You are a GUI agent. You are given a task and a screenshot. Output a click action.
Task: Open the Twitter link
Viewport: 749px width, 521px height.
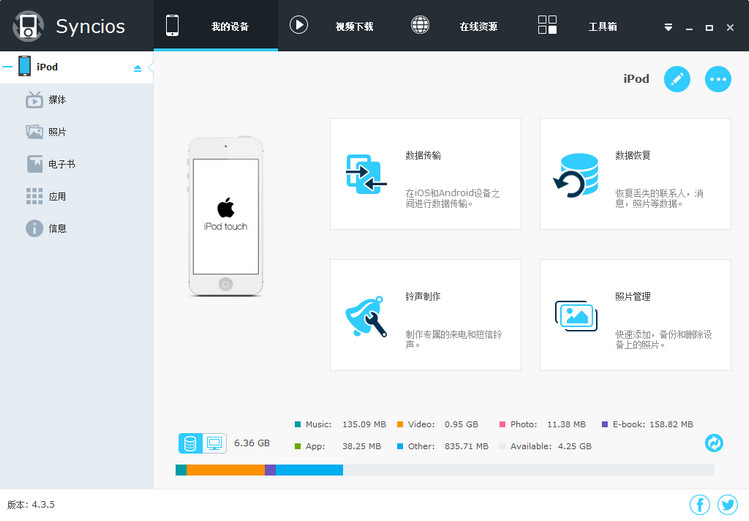coord(728,505)
